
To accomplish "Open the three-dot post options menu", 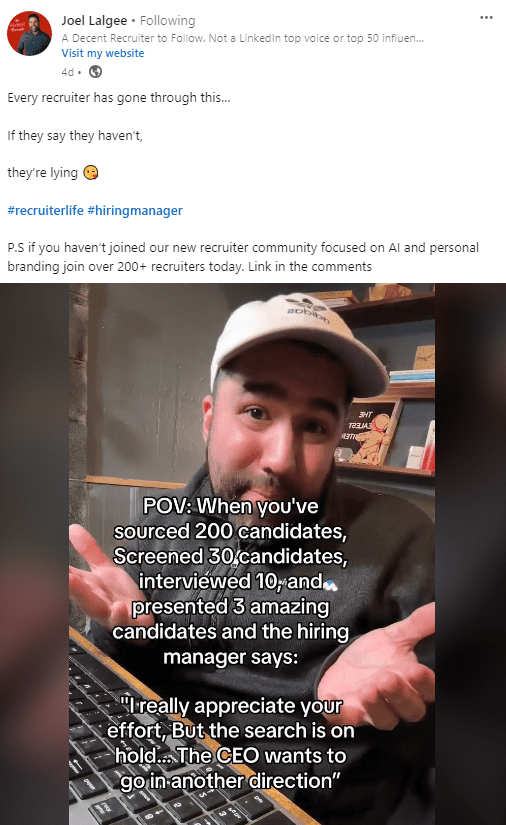I will pyautogui.click(x=486, y=17).
